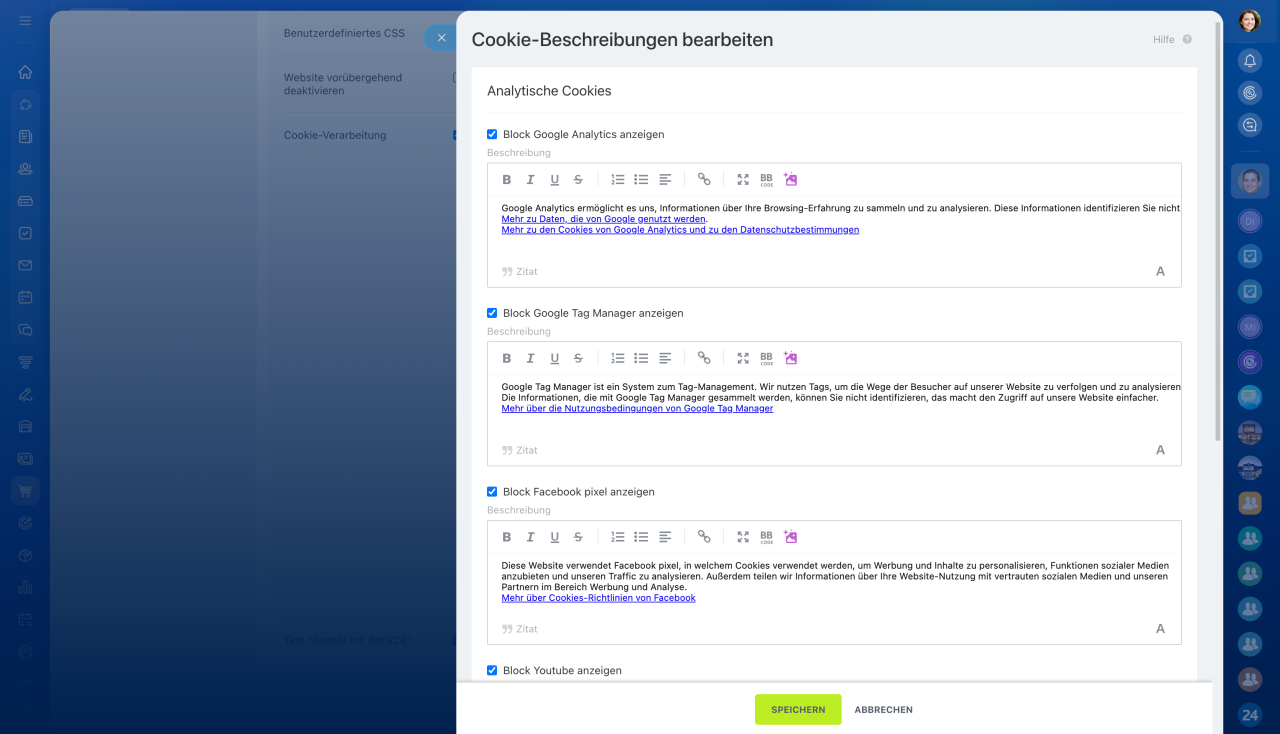Screen dimensions: 1280x734
Task: Open the '24' Bitrix button in right sidebar
Action: [1250, 715]
